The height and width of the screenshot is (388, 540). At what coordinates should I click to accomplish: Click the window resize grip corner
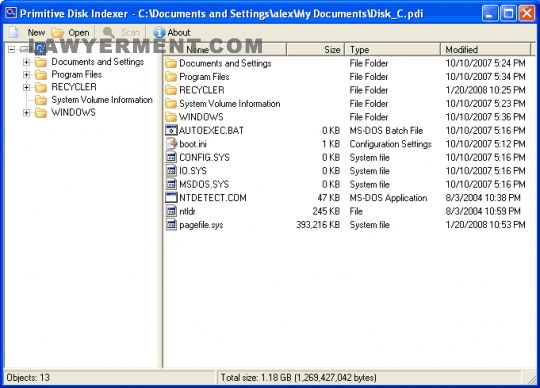(x=531, y=379)
